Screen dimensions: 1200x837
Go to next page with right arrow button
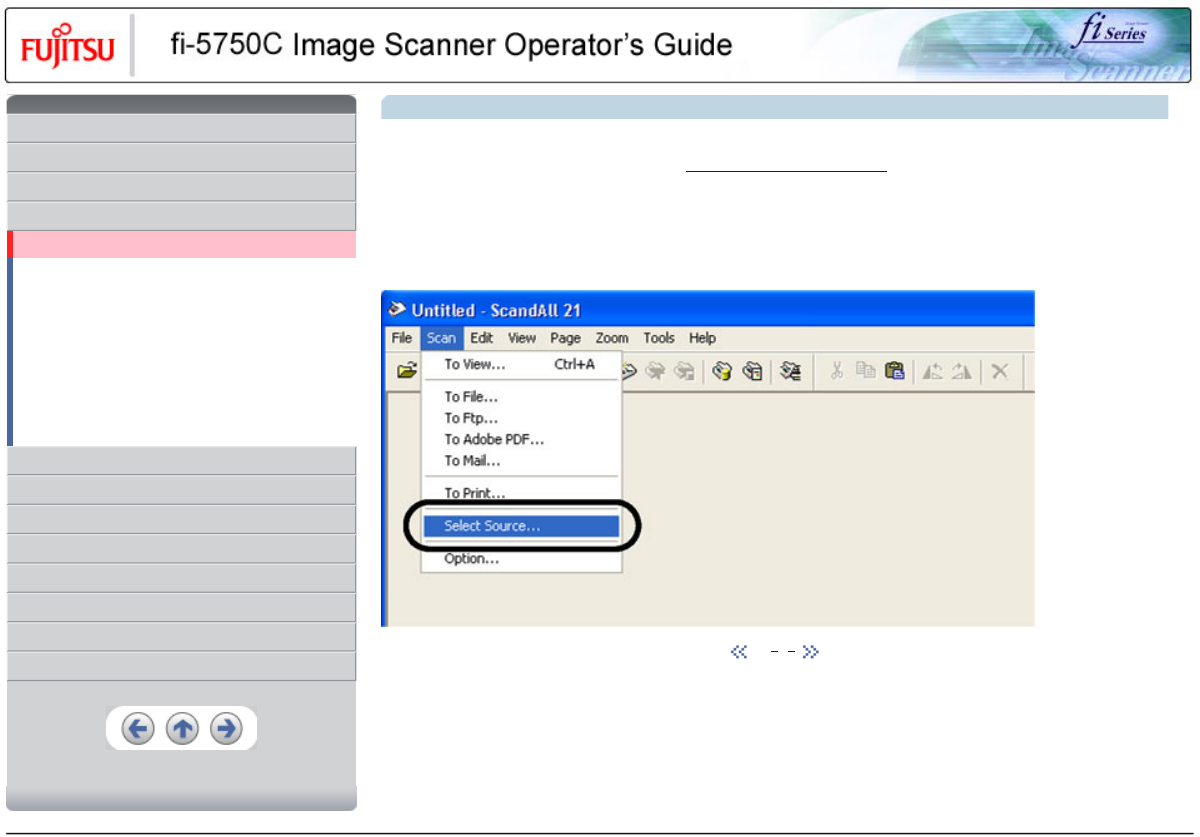tap(226, 729)
